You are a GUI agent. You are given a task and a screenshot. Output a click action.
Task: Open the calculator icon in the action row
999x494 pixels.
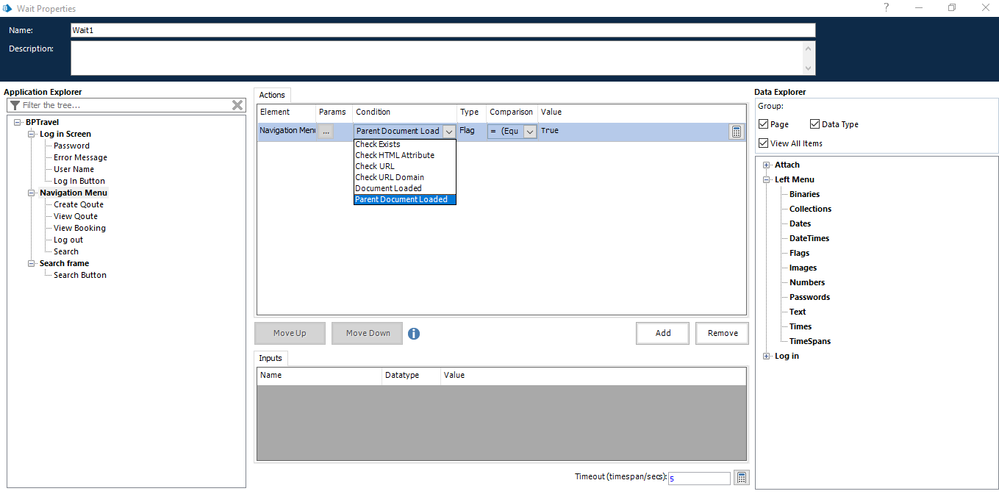pos(736,131)
